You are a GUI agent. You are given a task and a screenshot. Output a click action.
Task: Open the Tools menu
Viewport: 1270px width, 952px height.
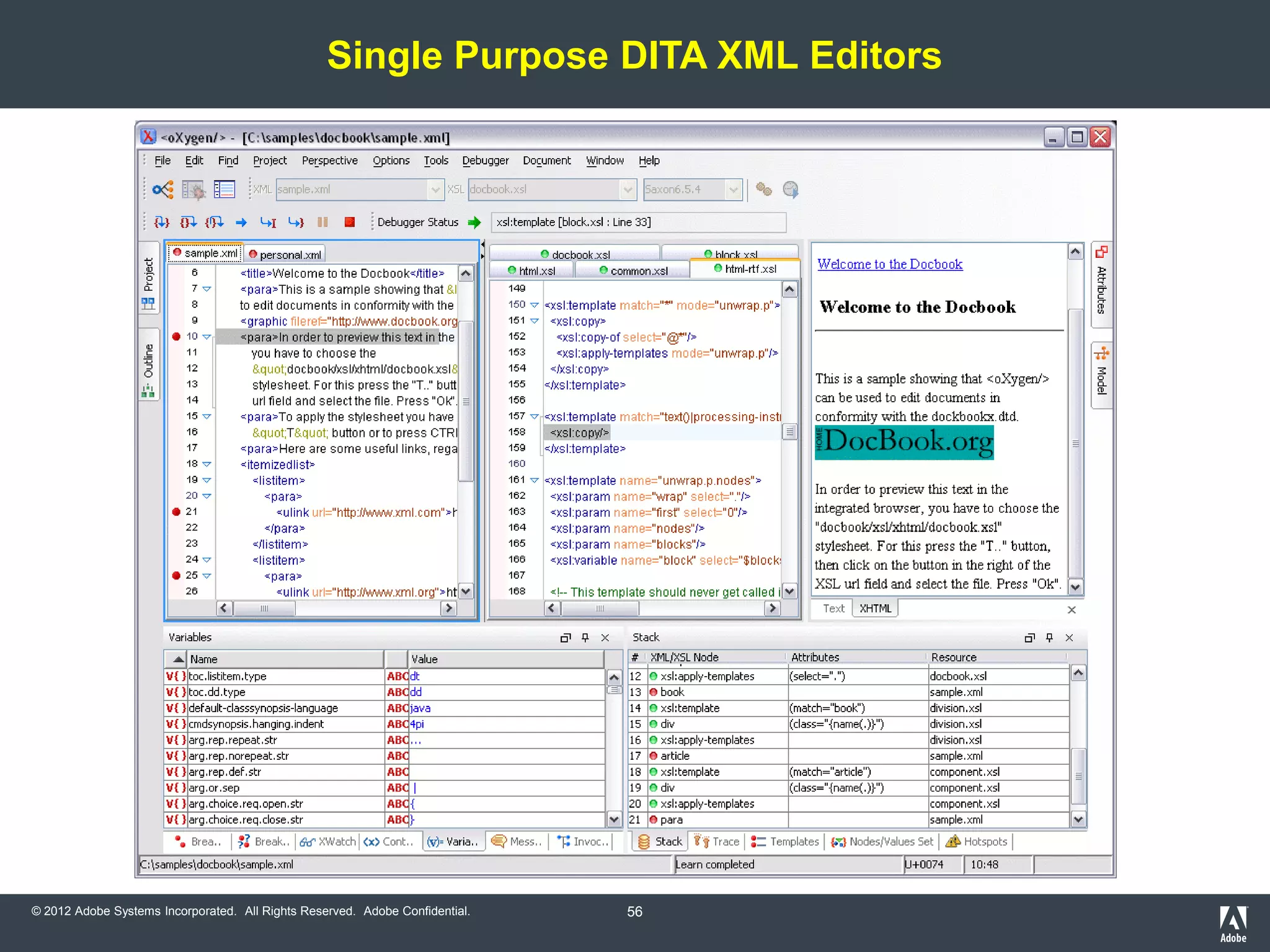pyautogui.click(x=436, y=161)
